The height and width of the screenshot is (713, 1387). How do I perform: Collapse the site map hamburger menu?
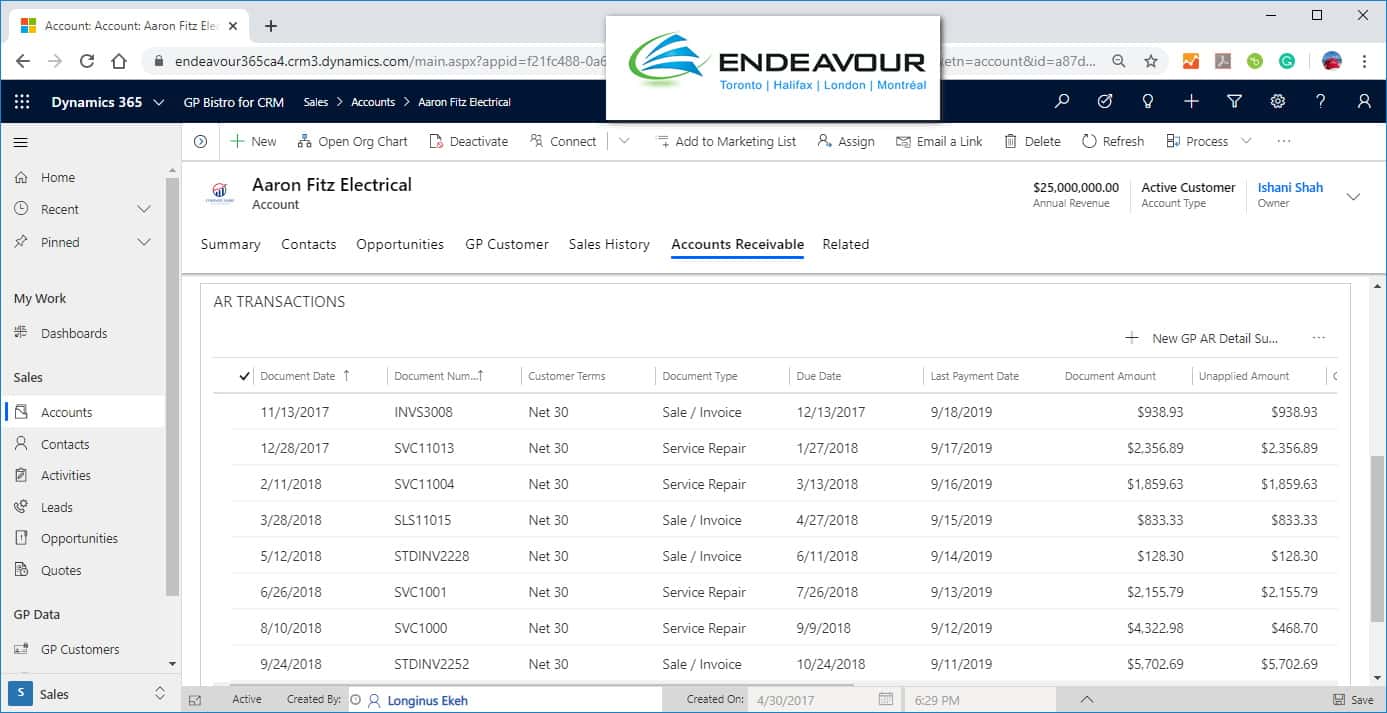click(21, 142)
